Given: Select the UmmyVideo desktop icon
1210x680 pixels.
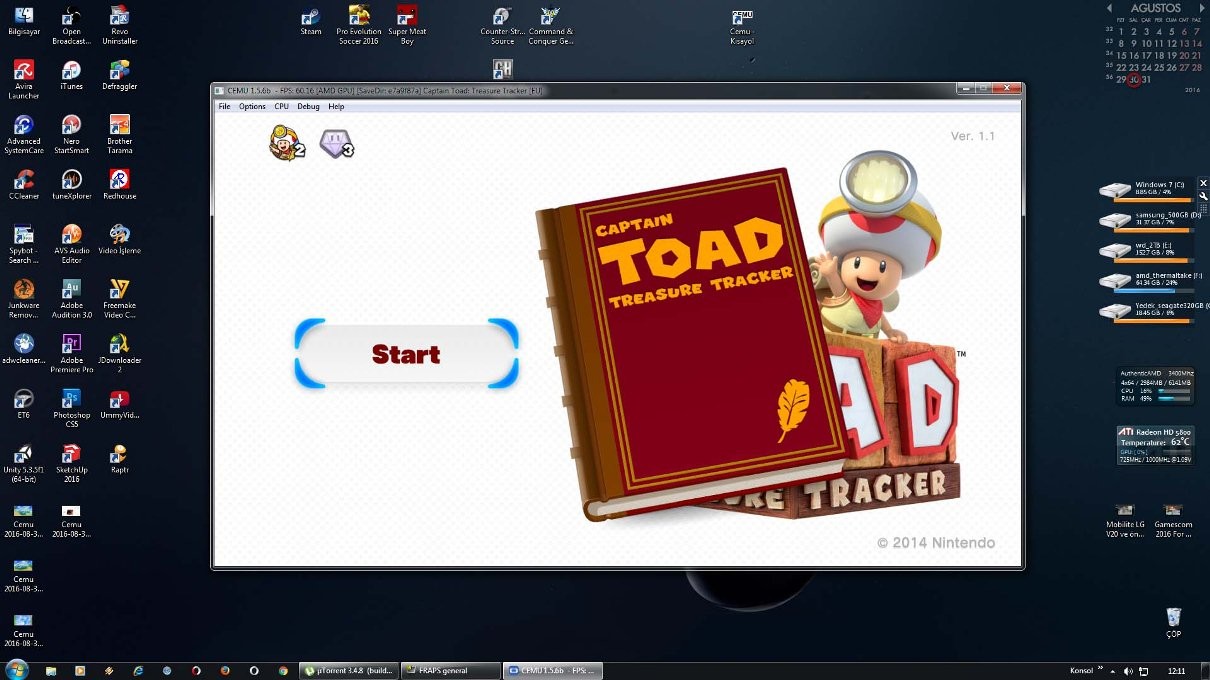Looking at the screenshot, I should pyautogui.click(x=119, y=404).
